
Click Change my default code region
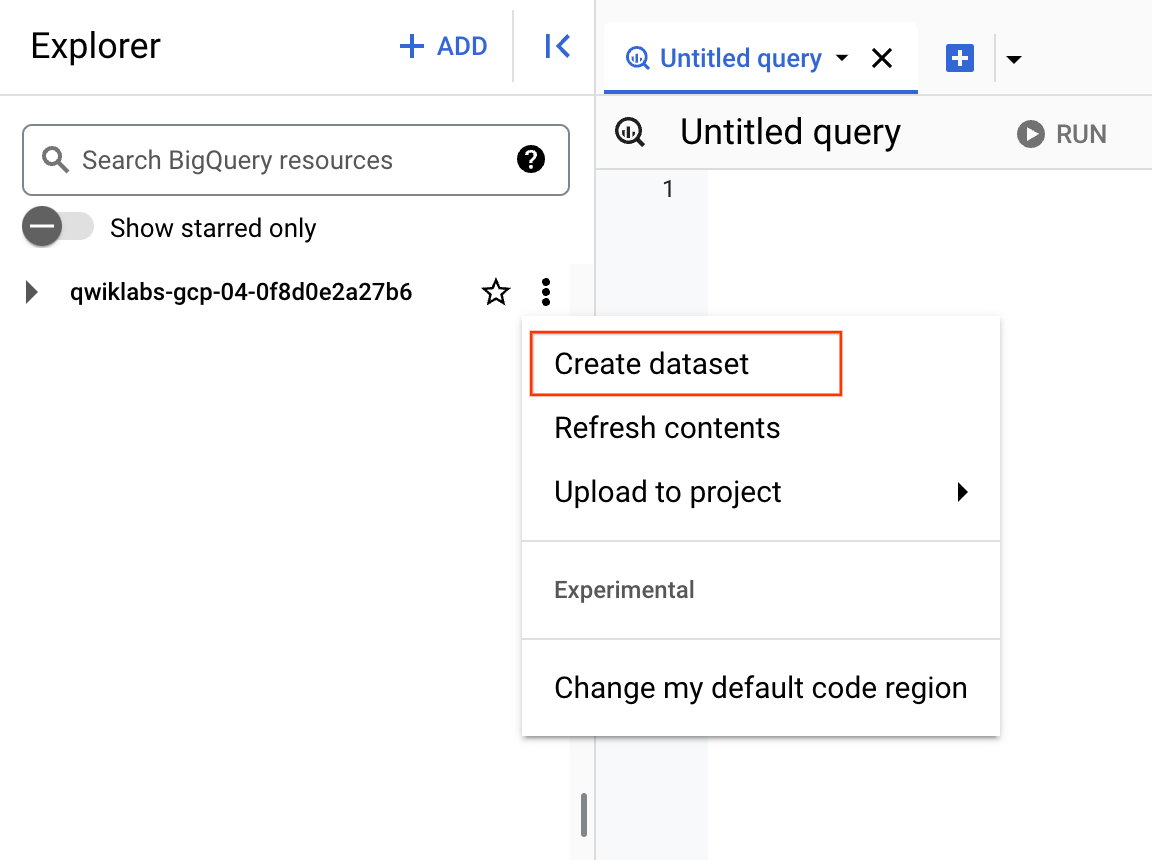[760, 688]
